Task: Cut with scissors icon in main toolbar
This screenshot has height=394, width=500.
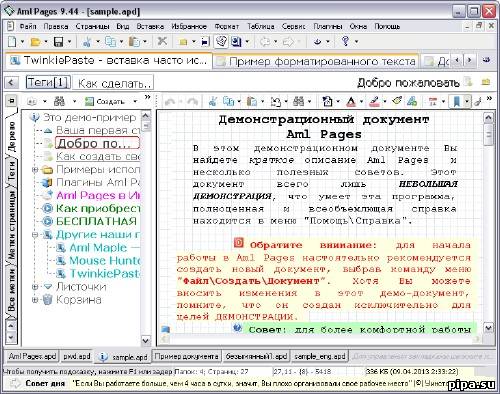Action: coord(87,42)
